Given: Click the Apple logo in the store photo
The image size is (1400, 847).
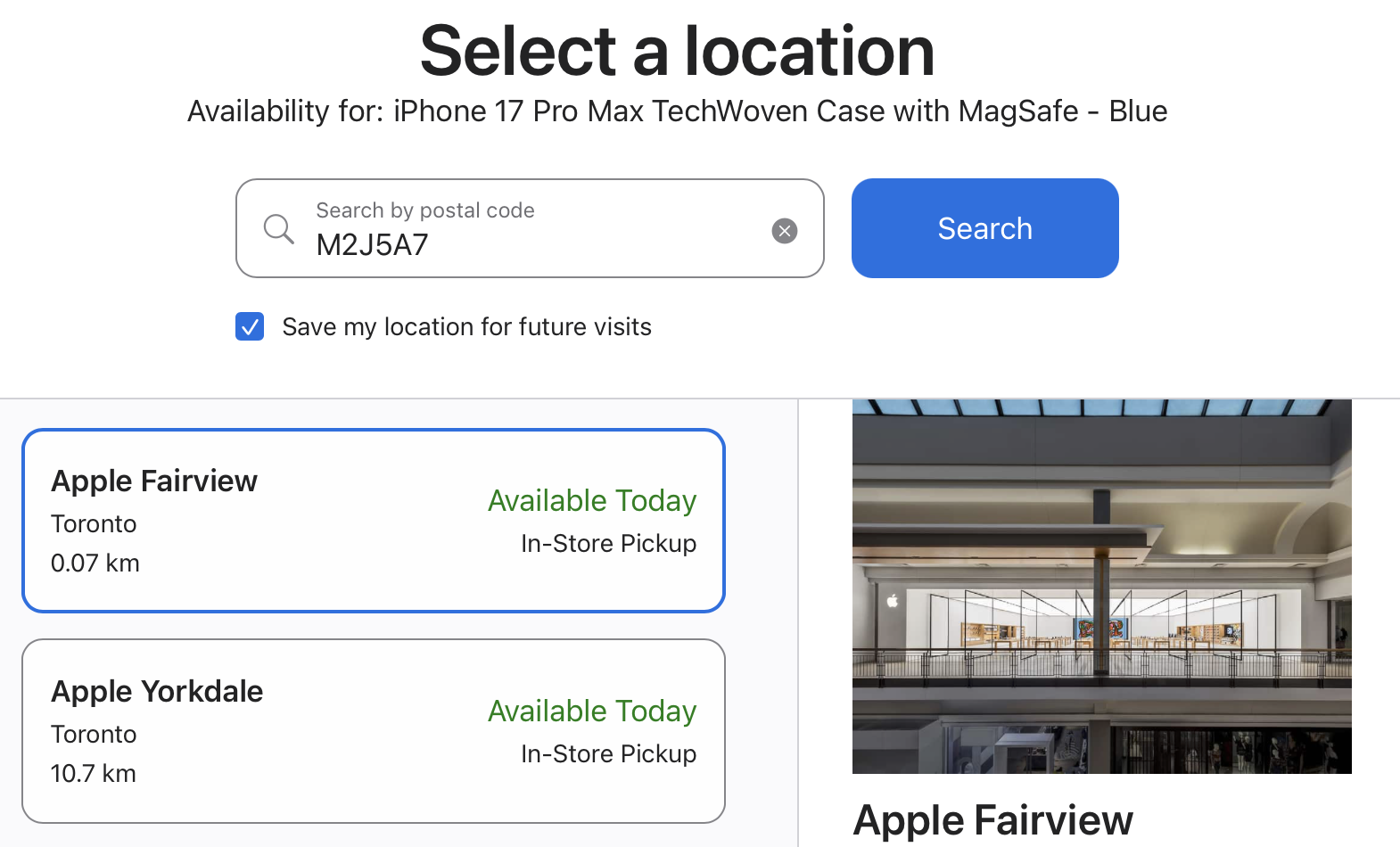Looking at the screenshot, I should pos(892,601).
